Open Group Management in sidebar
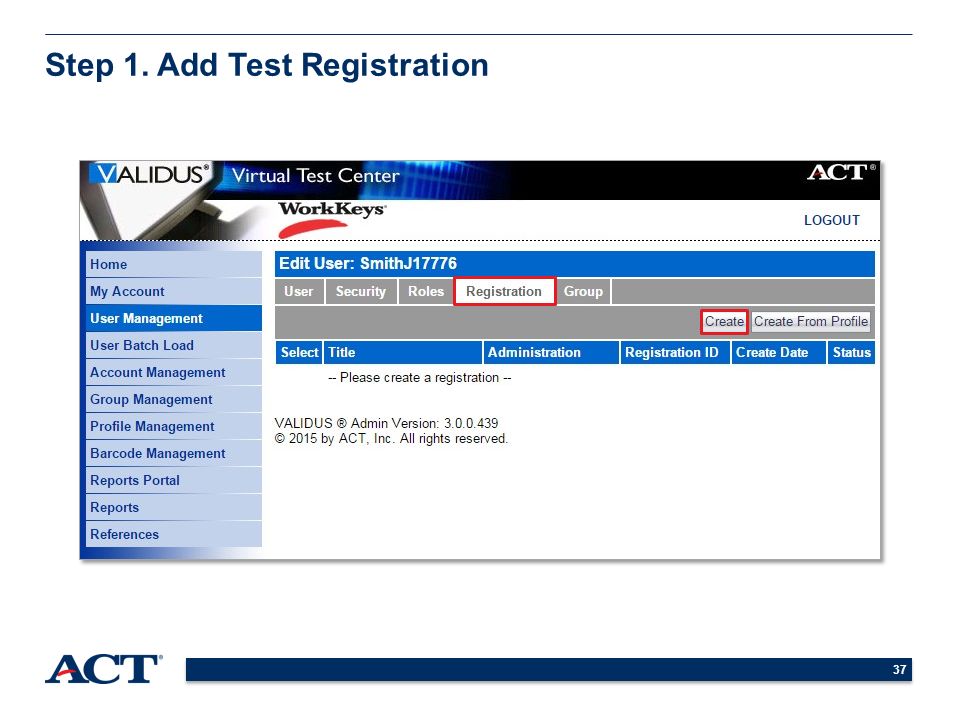This screenshot has height=720, width=960. [x=174, y=399]
